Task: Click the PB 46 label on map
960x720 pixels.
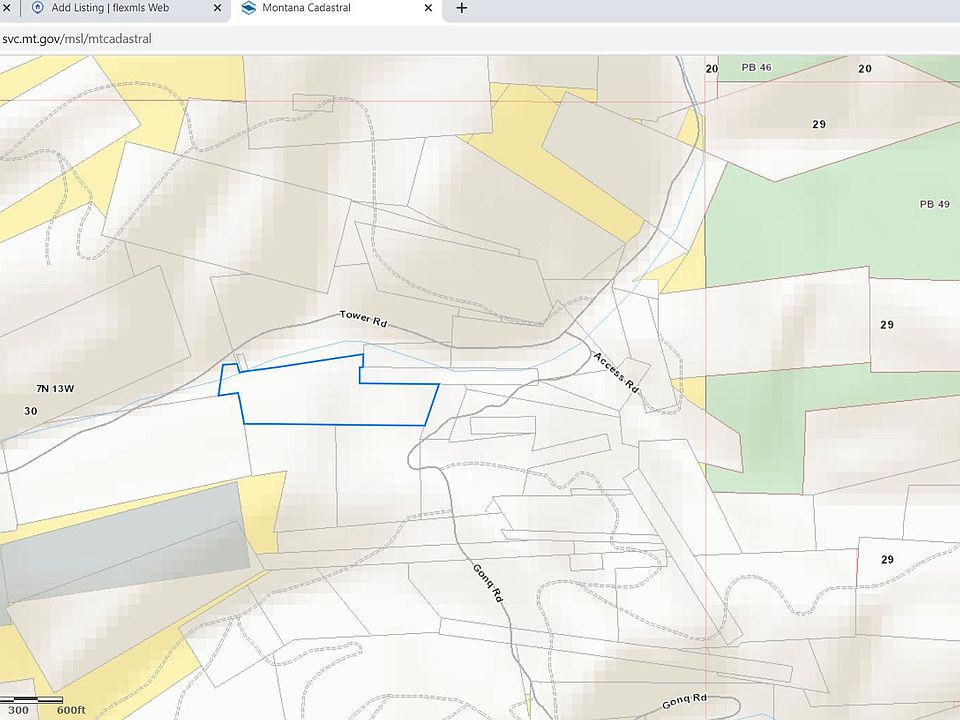Action: [756, 68]
